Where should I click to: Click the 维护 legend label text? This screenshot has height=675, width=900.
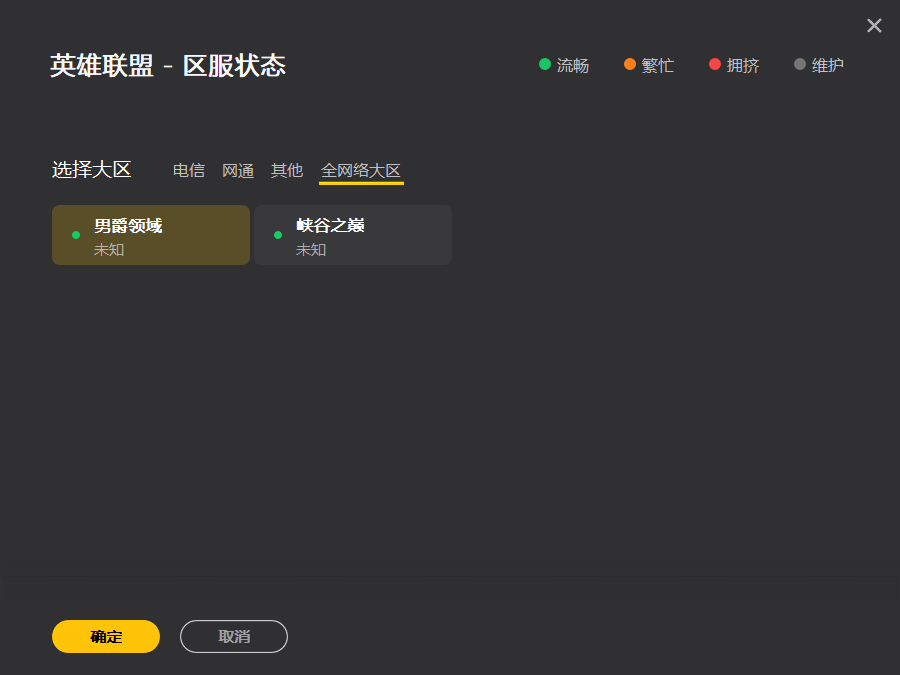coord(828,66)
